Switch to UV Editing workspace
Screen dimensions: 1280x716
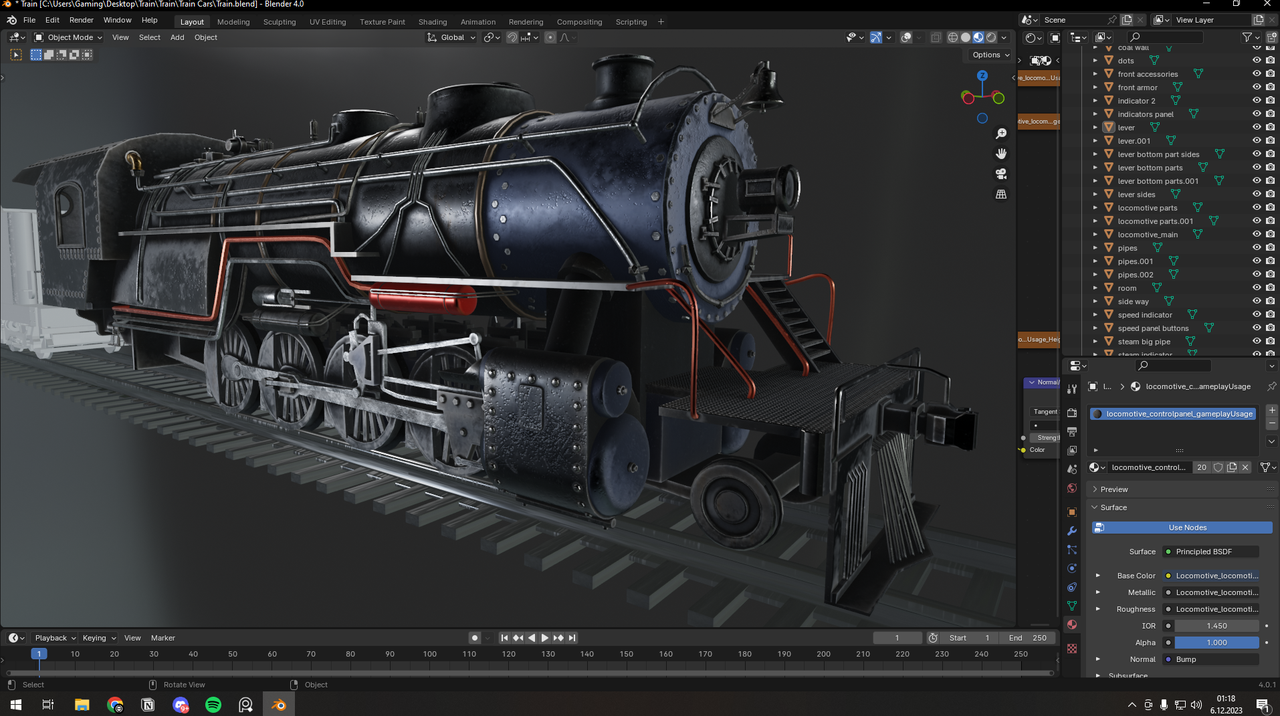[327, 21]
